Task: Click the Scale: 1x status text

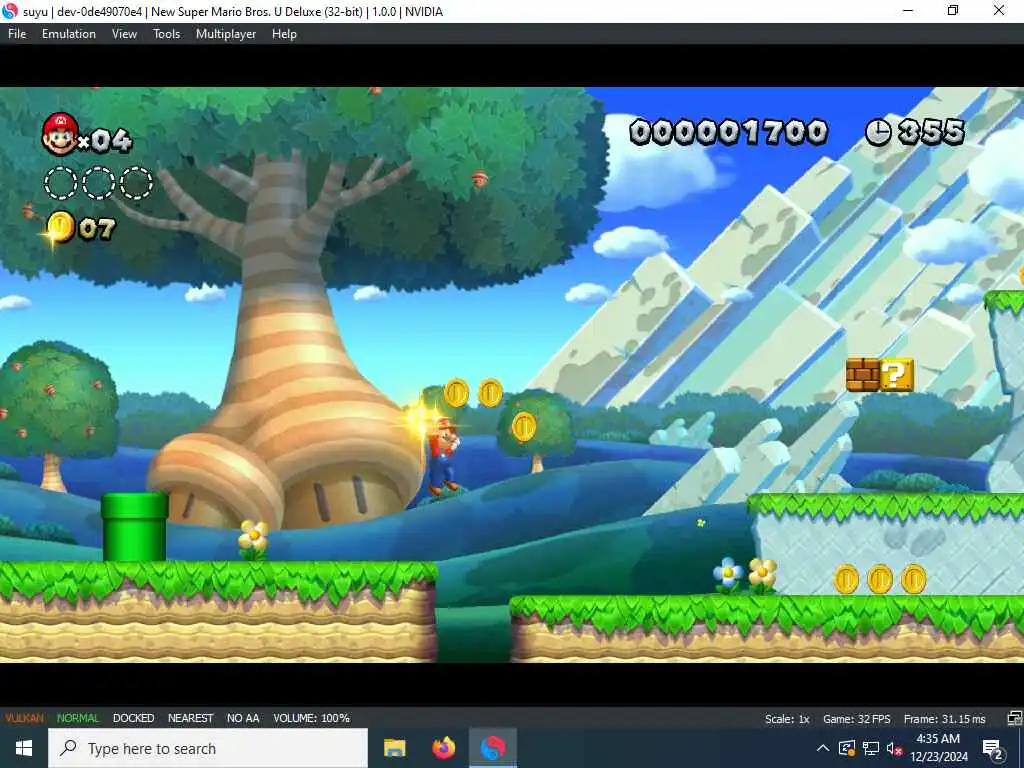Action: coord(787,719)
